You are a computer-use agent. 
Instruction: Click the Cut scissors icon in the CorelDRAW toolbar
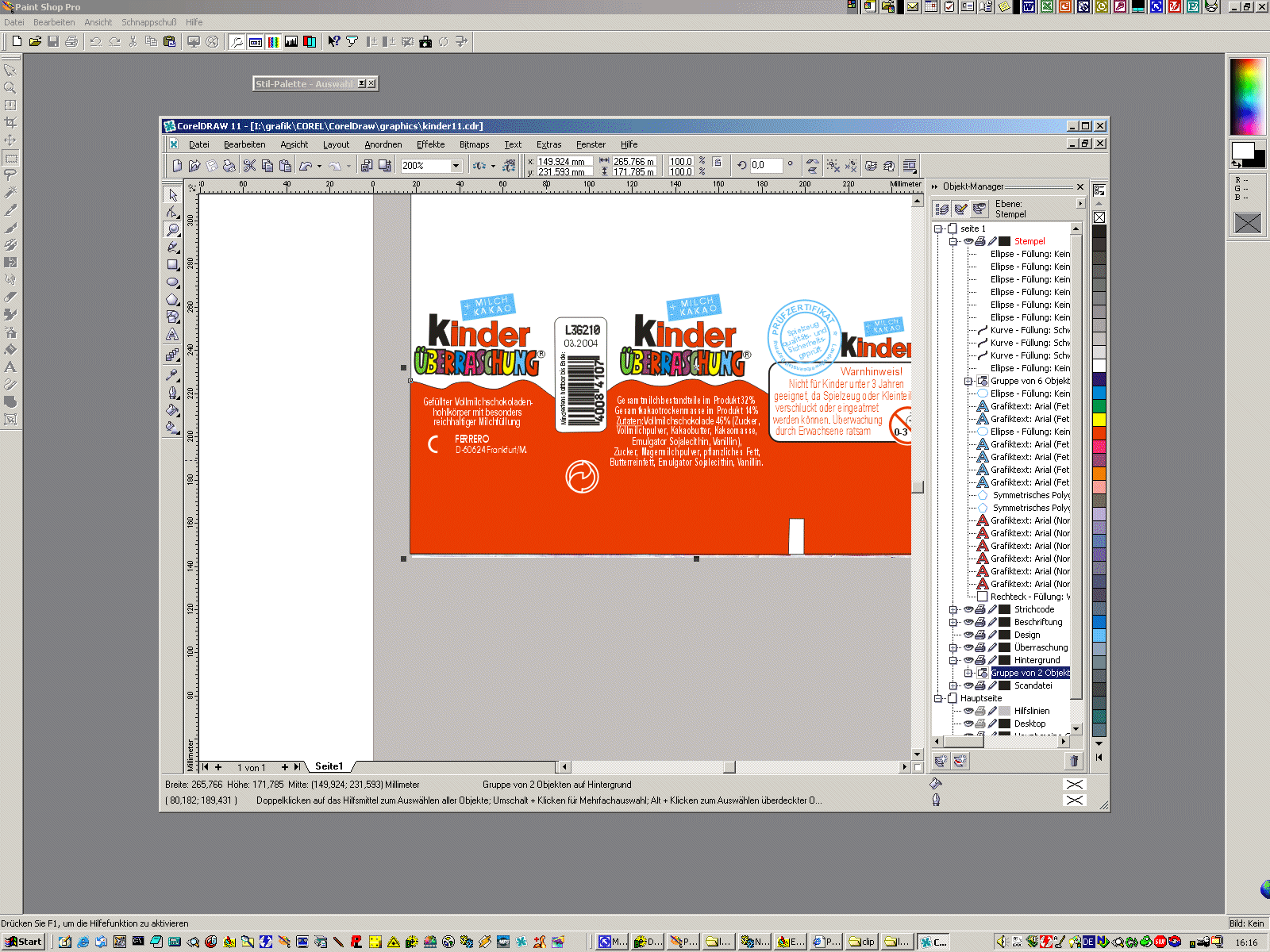[249, 165]
